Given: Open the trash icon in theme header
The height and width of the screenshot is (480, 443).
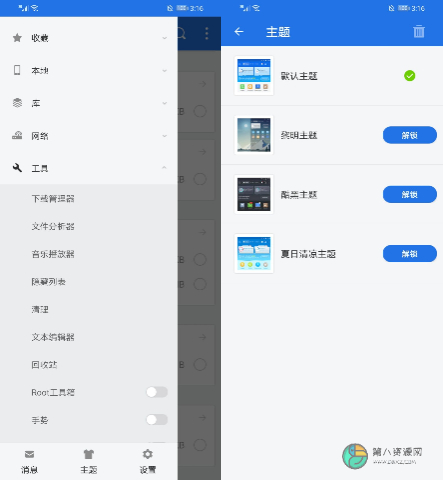Looking at the screenshot, I should (x=419, y=32).
